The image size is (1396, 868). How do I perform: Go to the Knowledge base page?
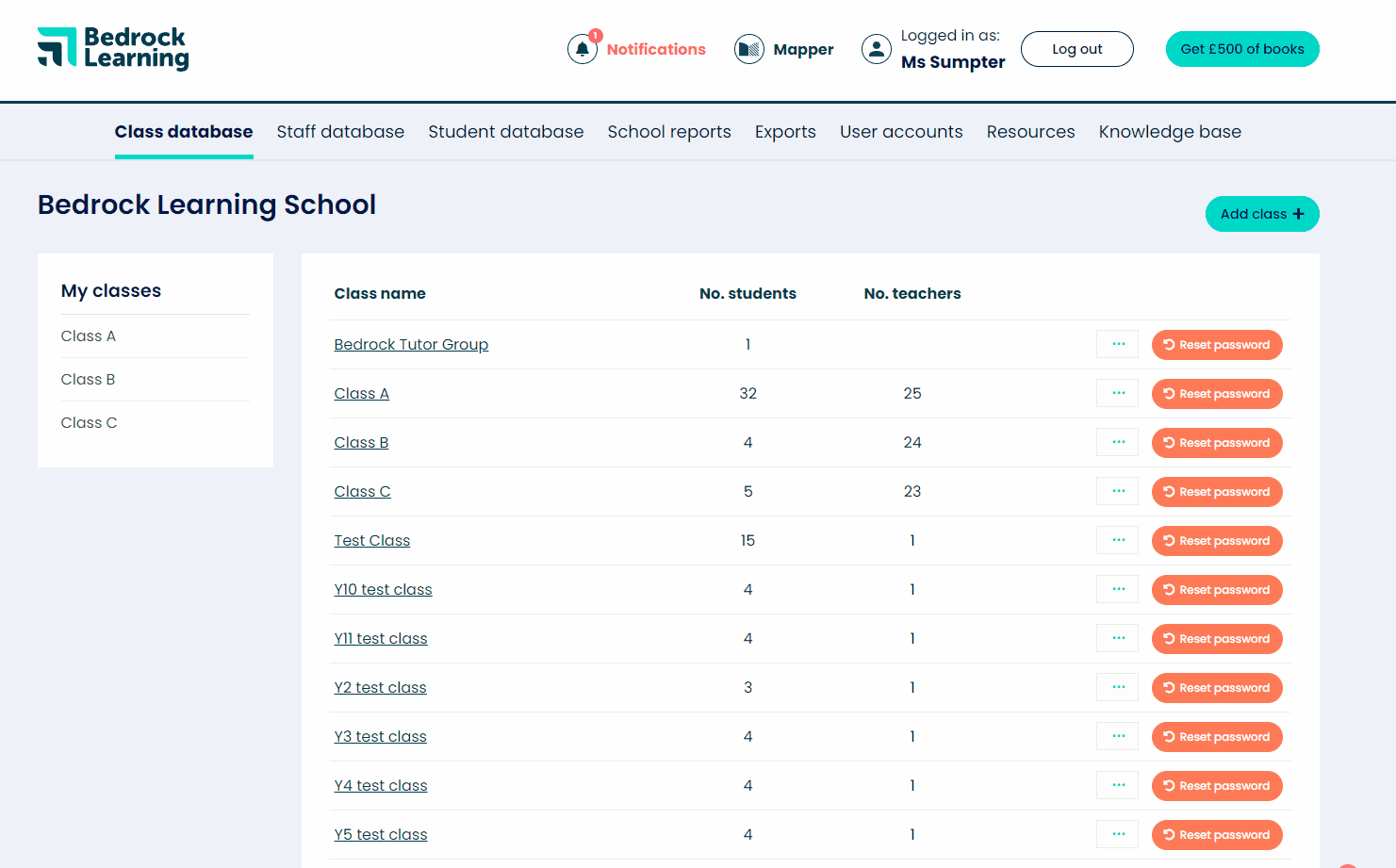pyautogui.click(x=1169, y=132)
